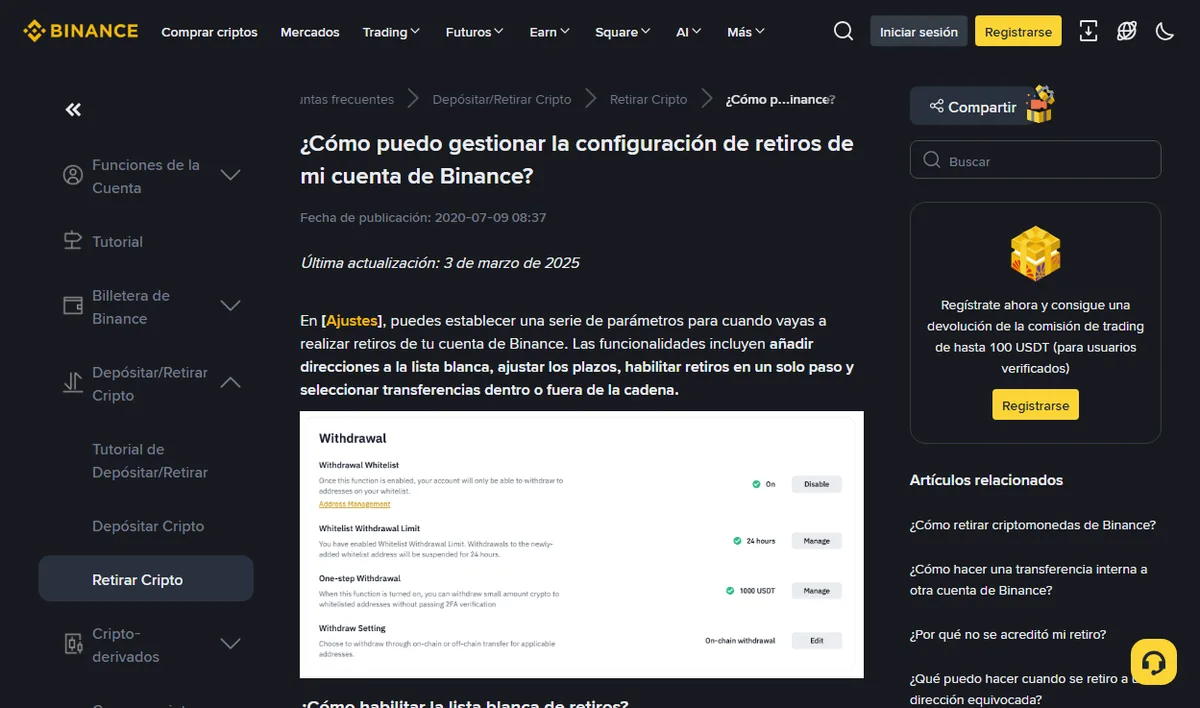
Task: Collapse Depósitar/Retirar Cripto section
Action: [x=230, y=382]
